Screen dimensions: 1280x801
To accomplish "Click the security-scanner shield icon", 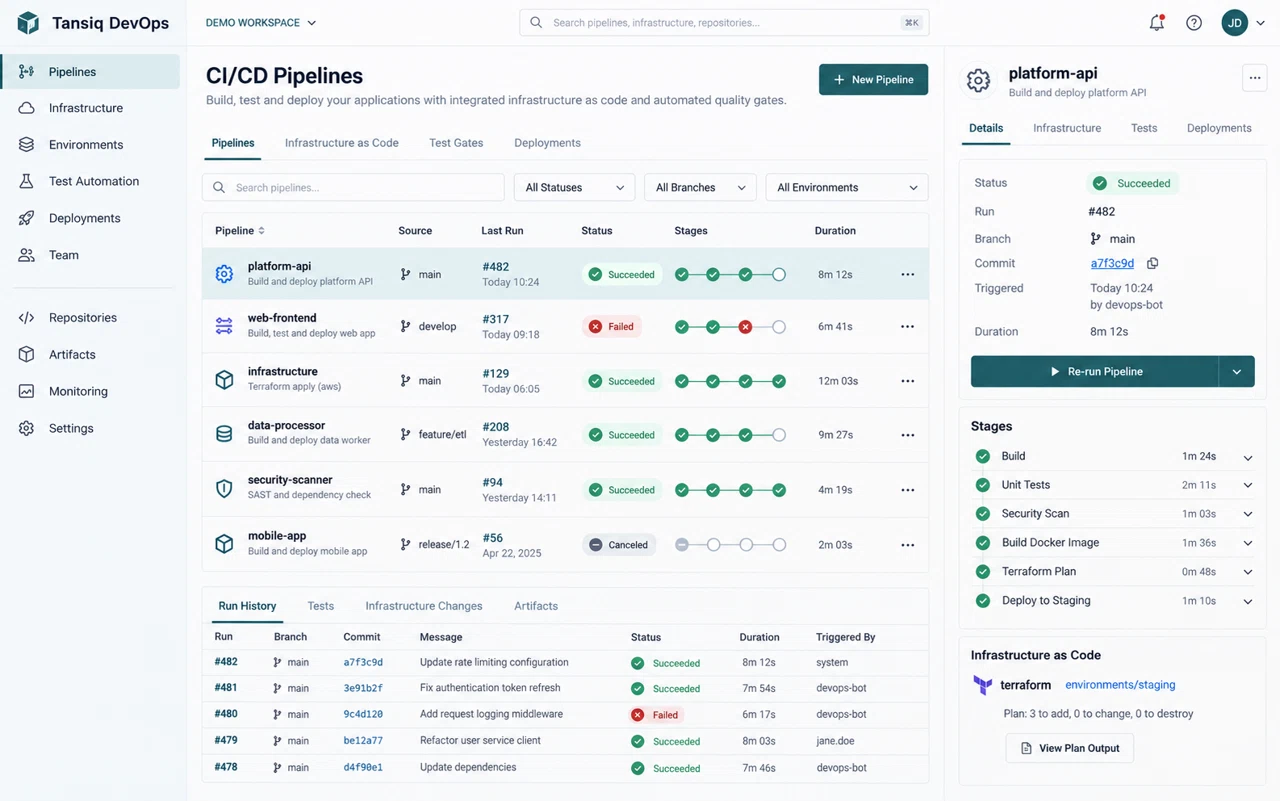I will [224, 489].
